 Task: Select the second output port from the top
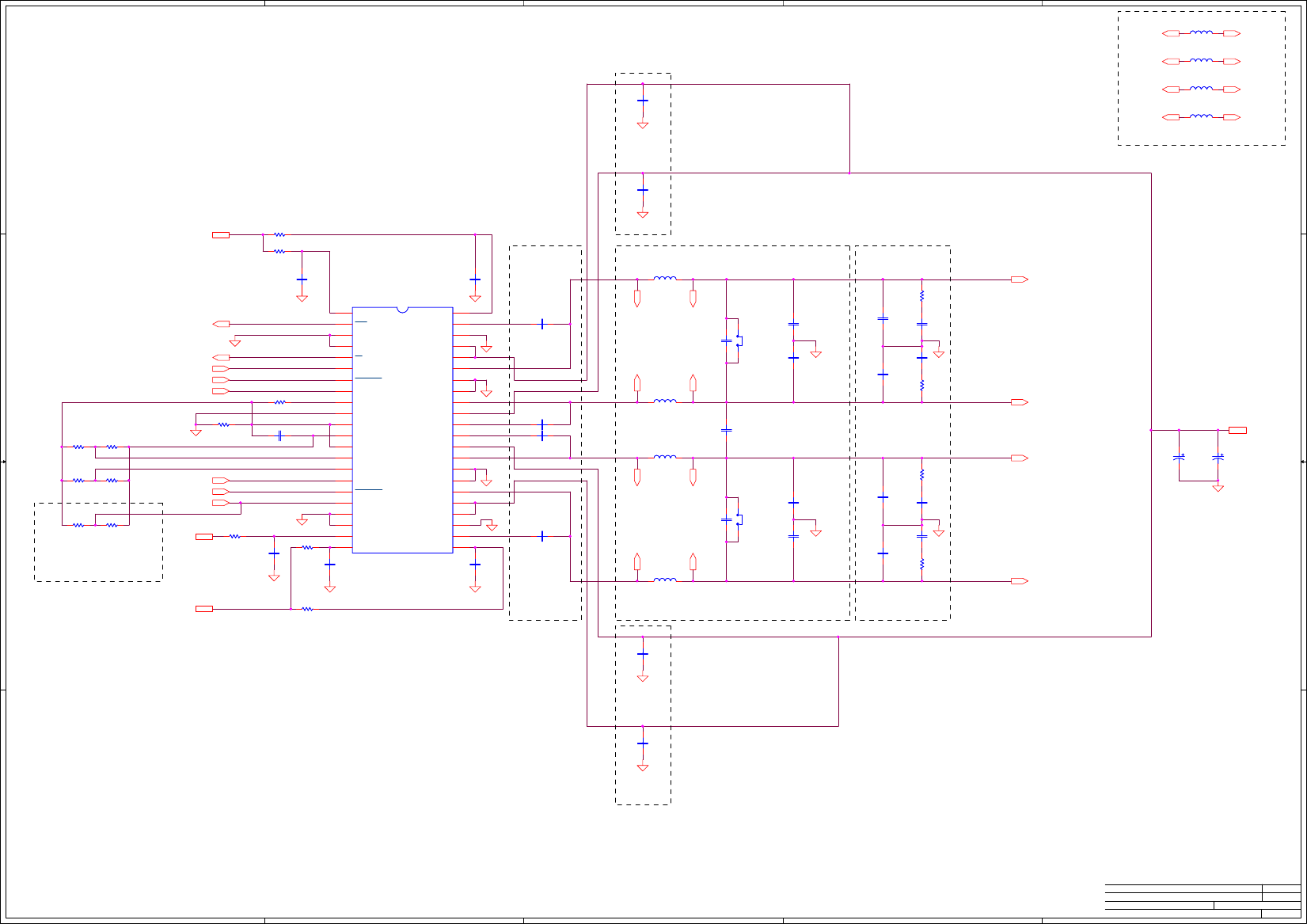pyautogui.click(x=1019, y=402)
